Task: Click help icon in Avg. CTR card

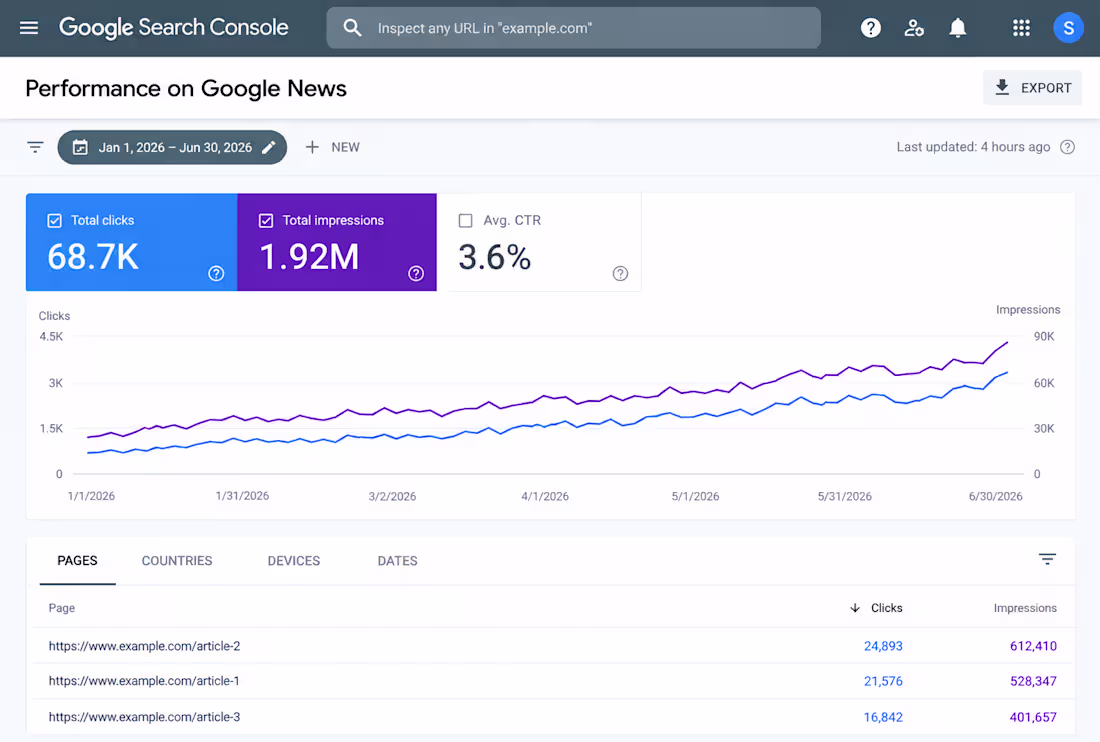Action: [x=620, y=274]
